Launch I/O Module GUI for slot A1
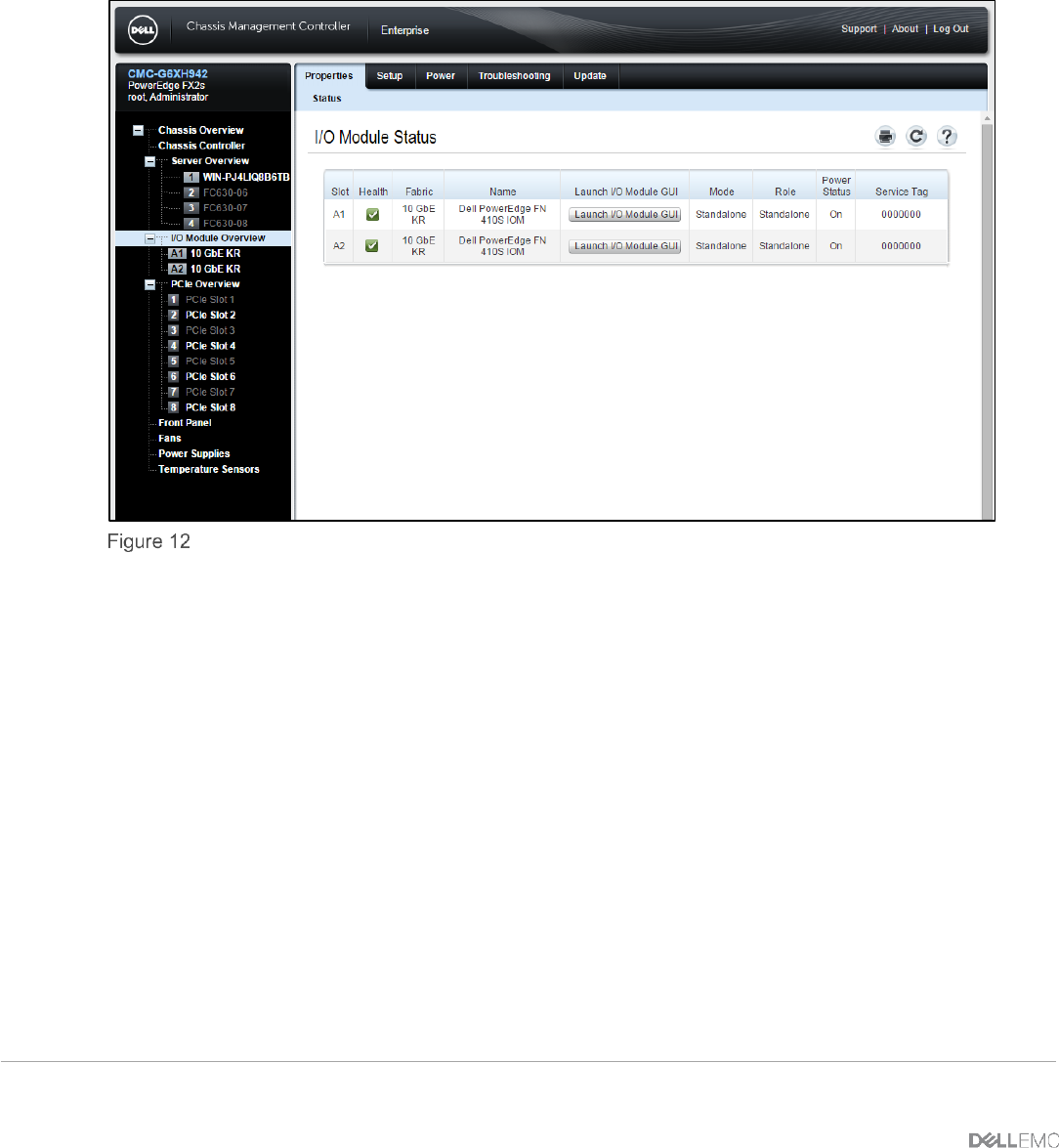This screenshot has height=1148, width=1059. point(625,215)
